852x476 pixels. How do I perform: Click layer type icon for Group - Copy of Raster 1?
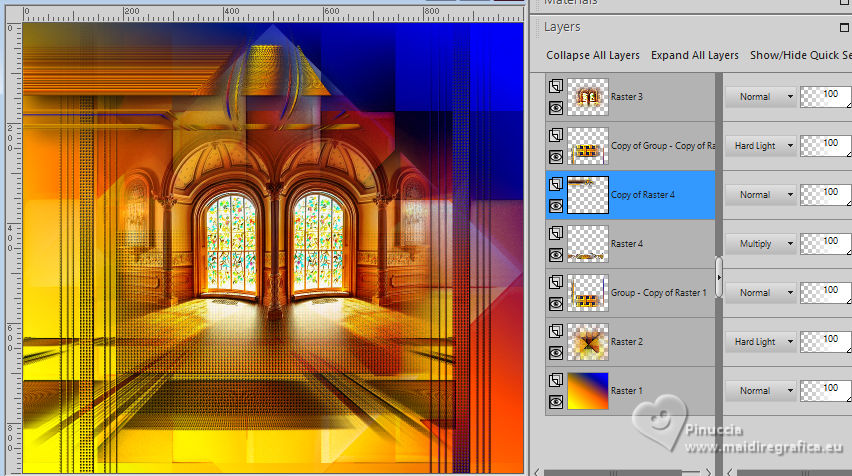coord(555,282)
